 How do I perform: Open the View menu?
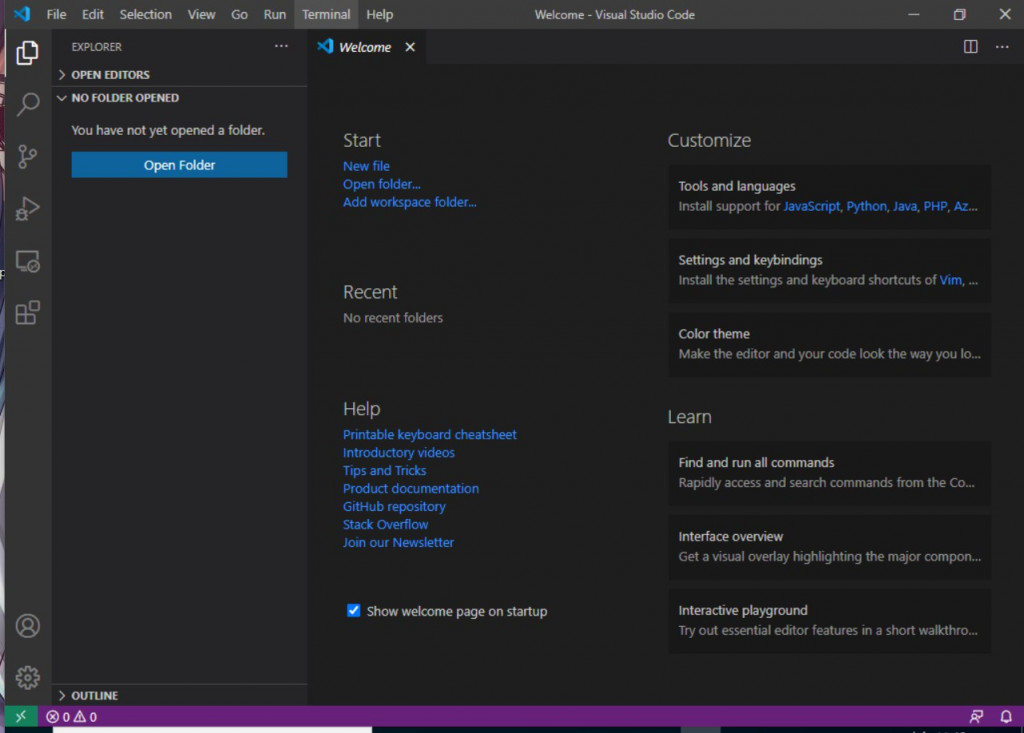pyautogui.click(x=201, y=14)
